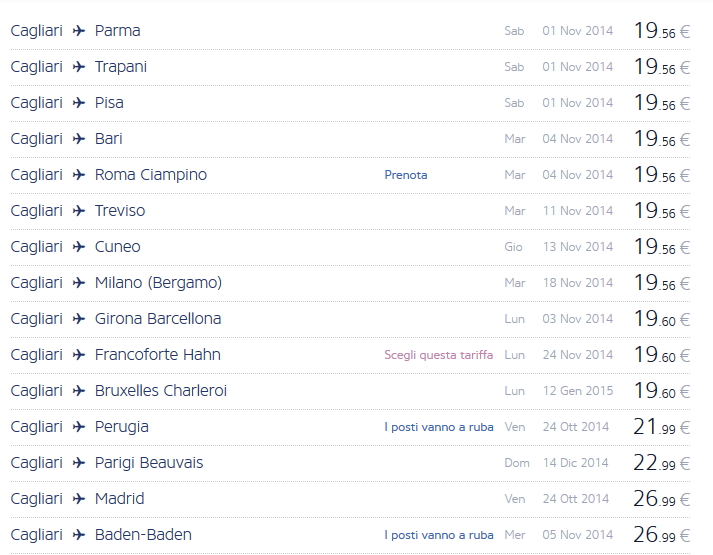This screenshot has height=555, width=713.
Task: Click the airplane icon beside Trapani
Action: tap(79, 67)
